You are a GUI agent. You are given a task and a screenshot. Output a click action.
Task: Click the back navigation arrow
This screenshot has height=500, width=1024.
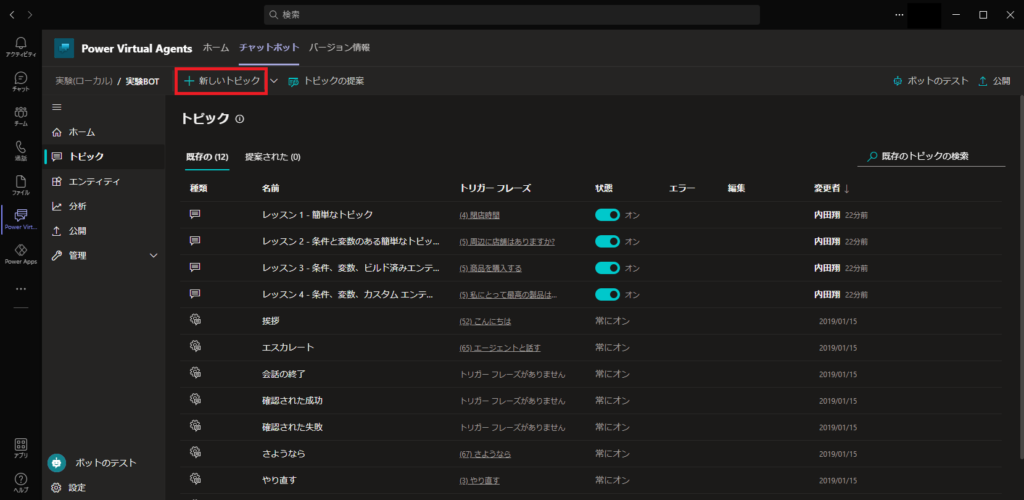[12, 14]
